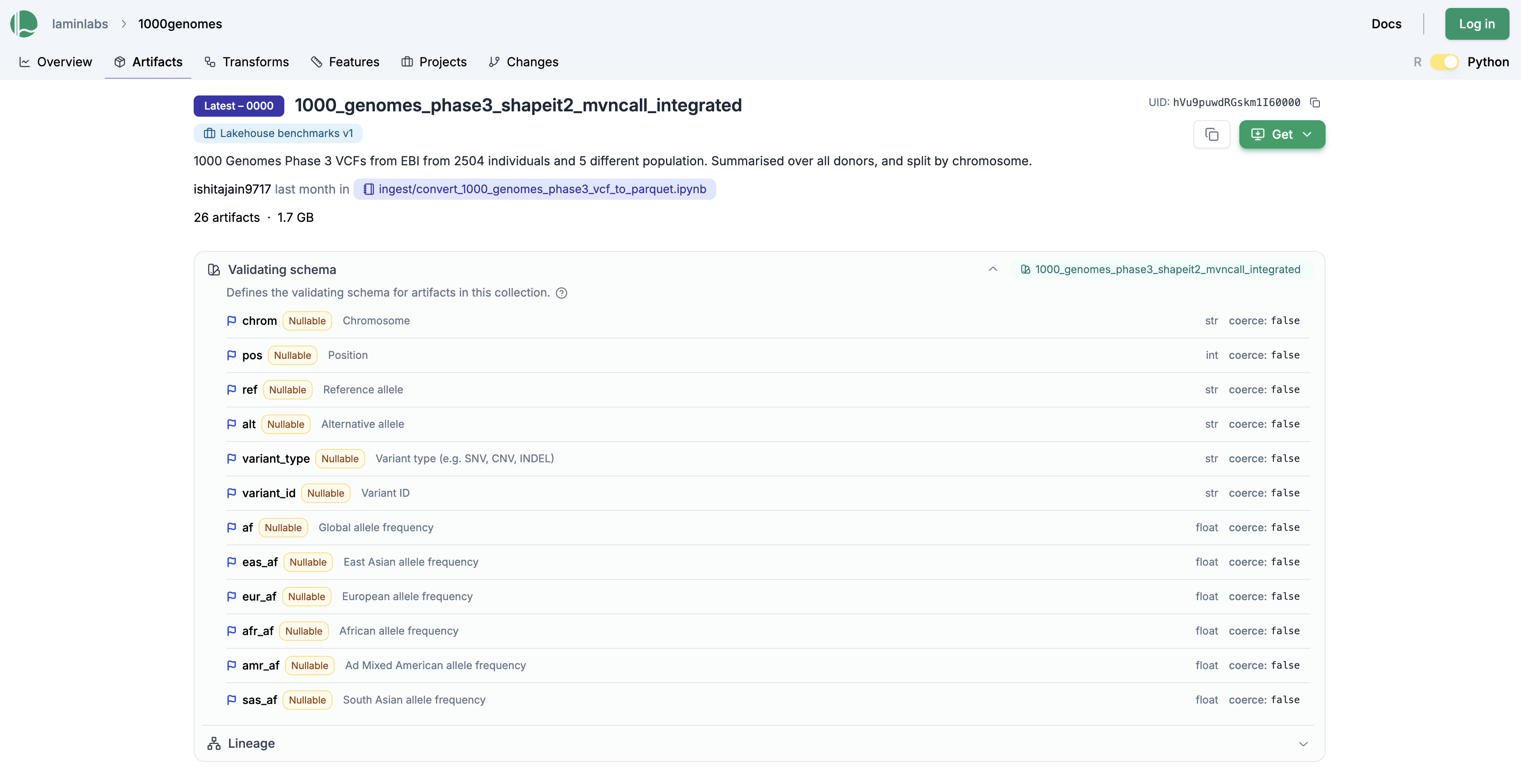Viewport: 1521px width, 784px height.
Task: Switch to the Transforms tab
Action: click(x=246, y=62)
